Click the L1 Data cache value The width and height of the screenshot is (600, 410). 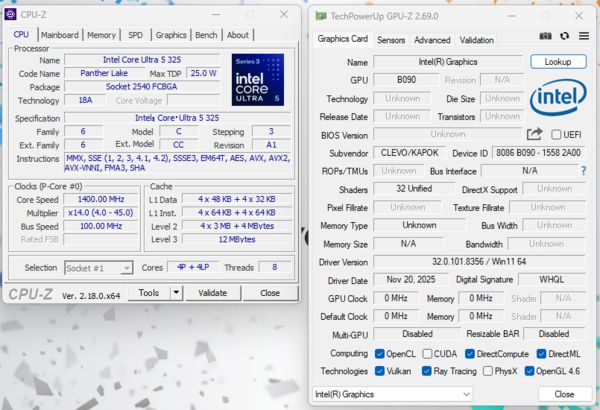237,199
